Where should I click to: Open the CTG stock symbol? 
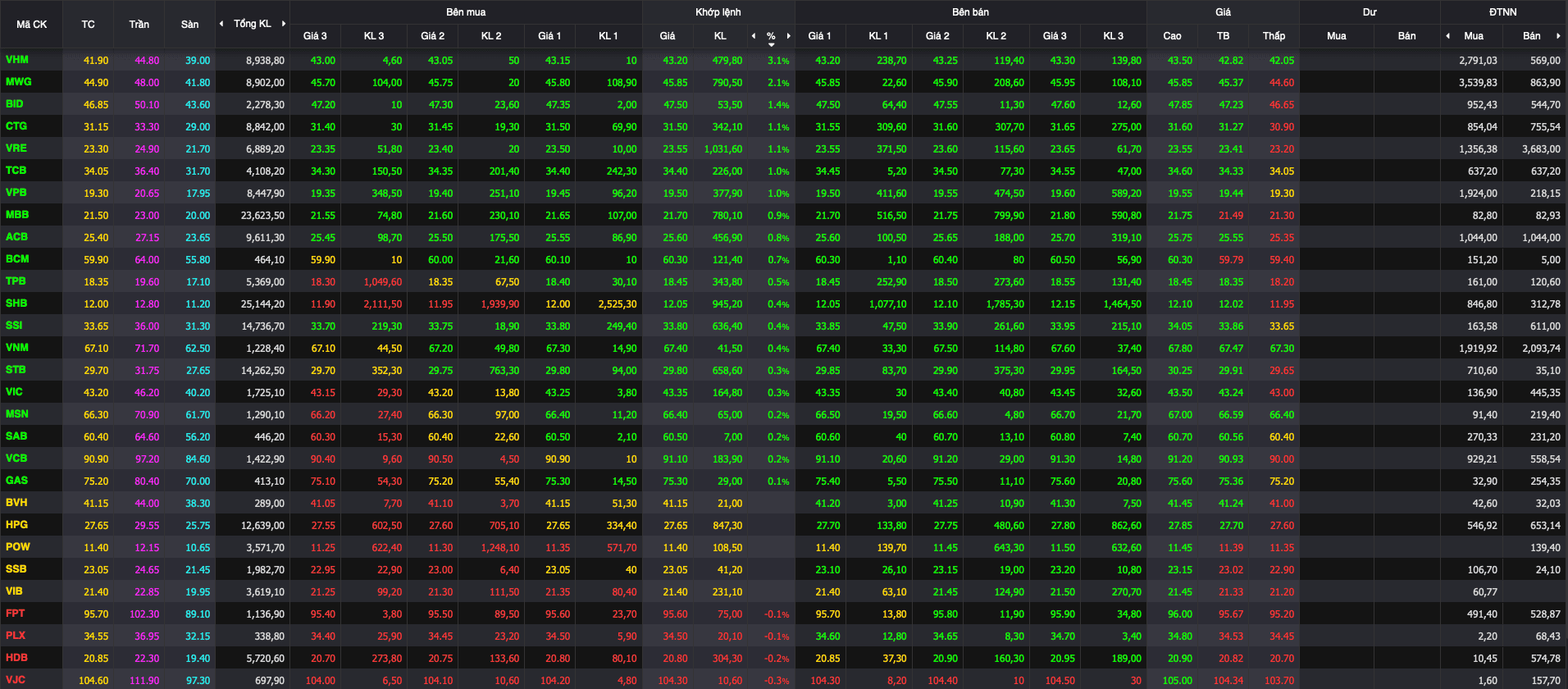click(x=16, y=126)
